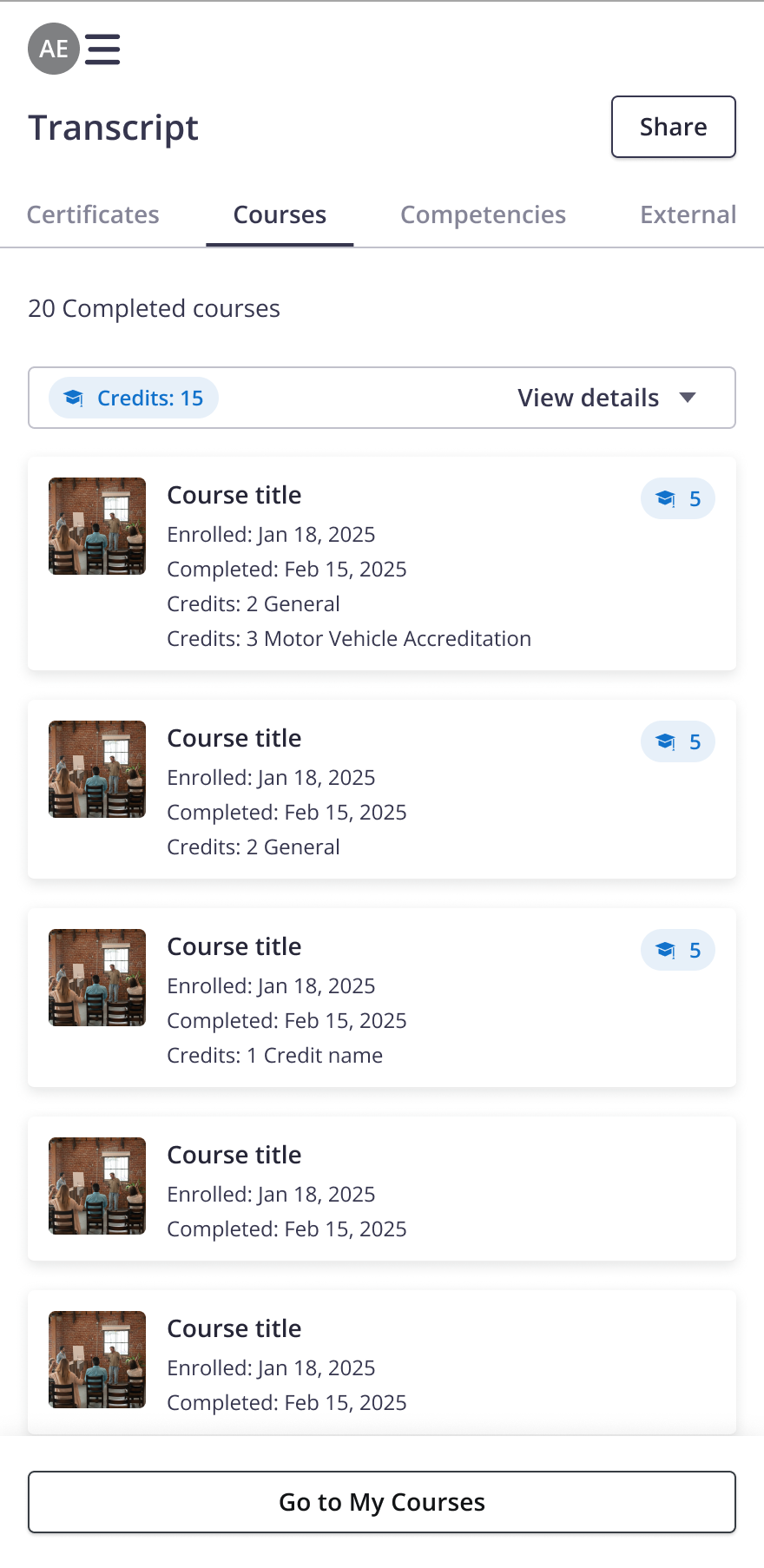Click the View details label
This screenshot has height=1568, width=764.
(x=588, y=398)
